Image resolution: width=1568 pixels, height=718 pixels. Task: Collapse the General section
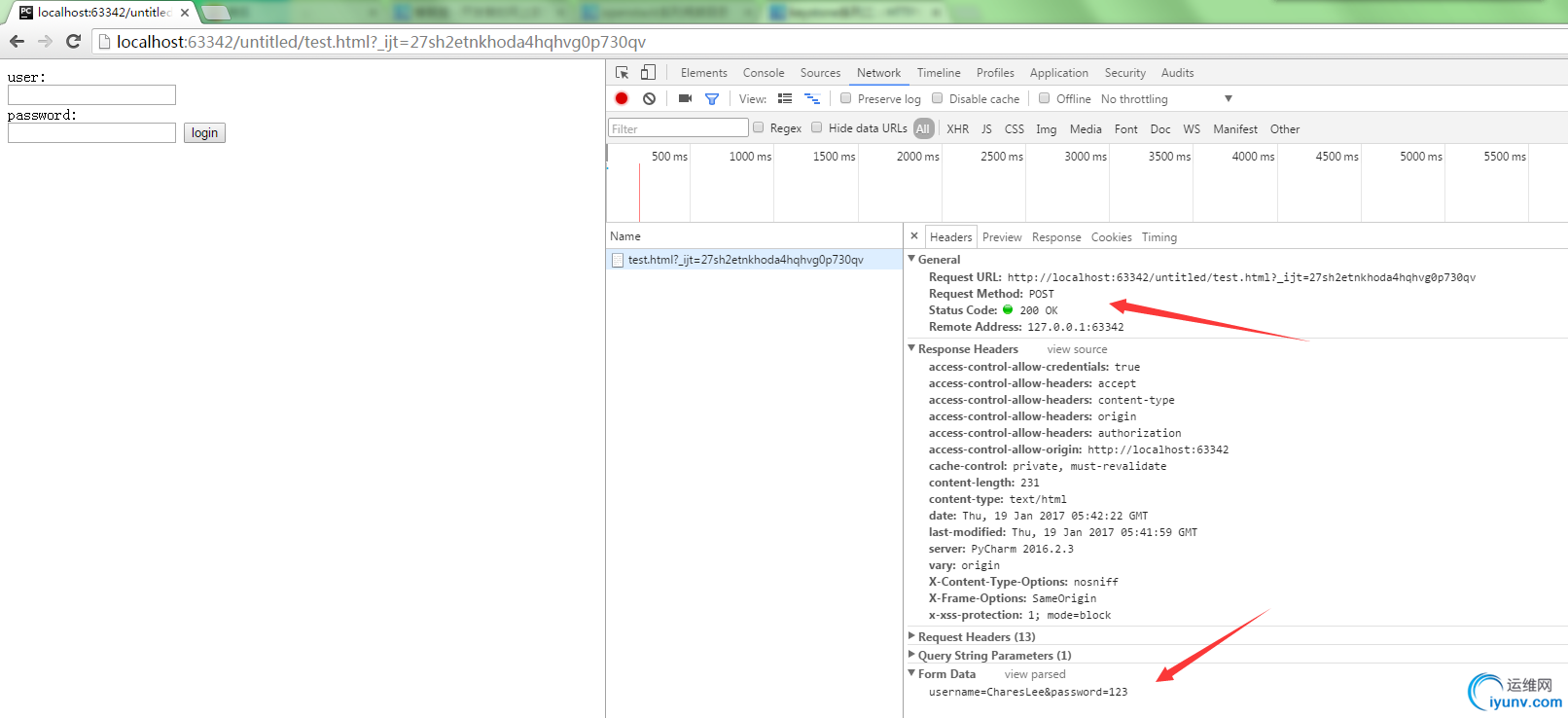coord(912,259)
